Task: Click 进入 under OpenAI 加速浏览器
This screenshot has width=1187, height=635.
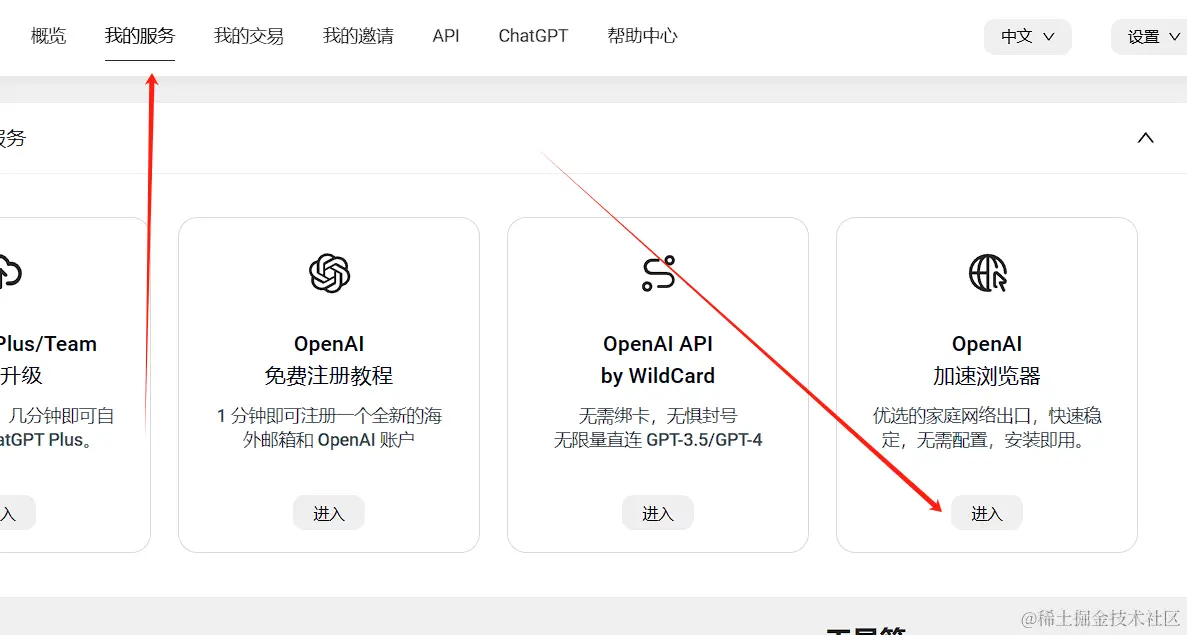Action: tap(986, 513)
